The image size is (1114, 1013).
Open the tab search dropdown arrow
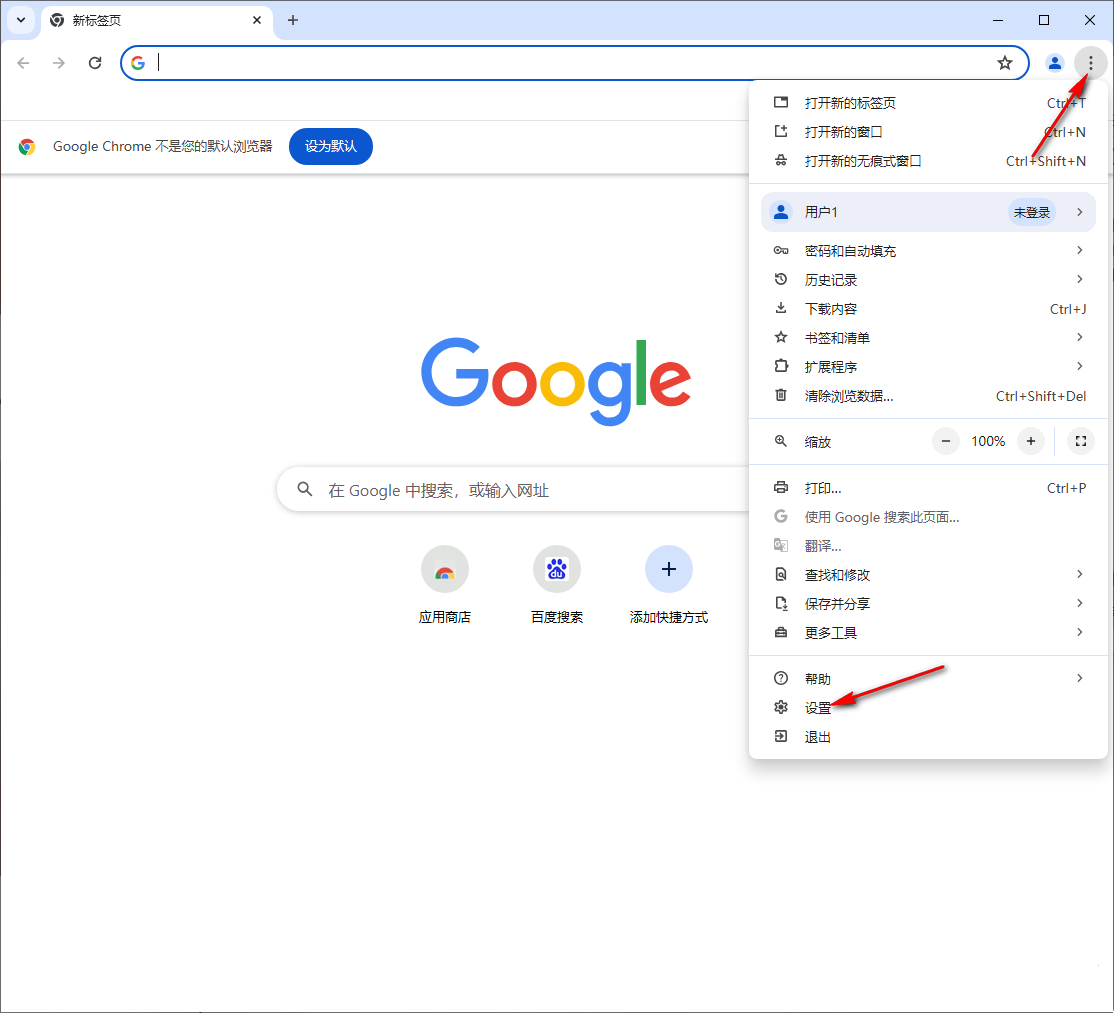(x=21, y=20)
